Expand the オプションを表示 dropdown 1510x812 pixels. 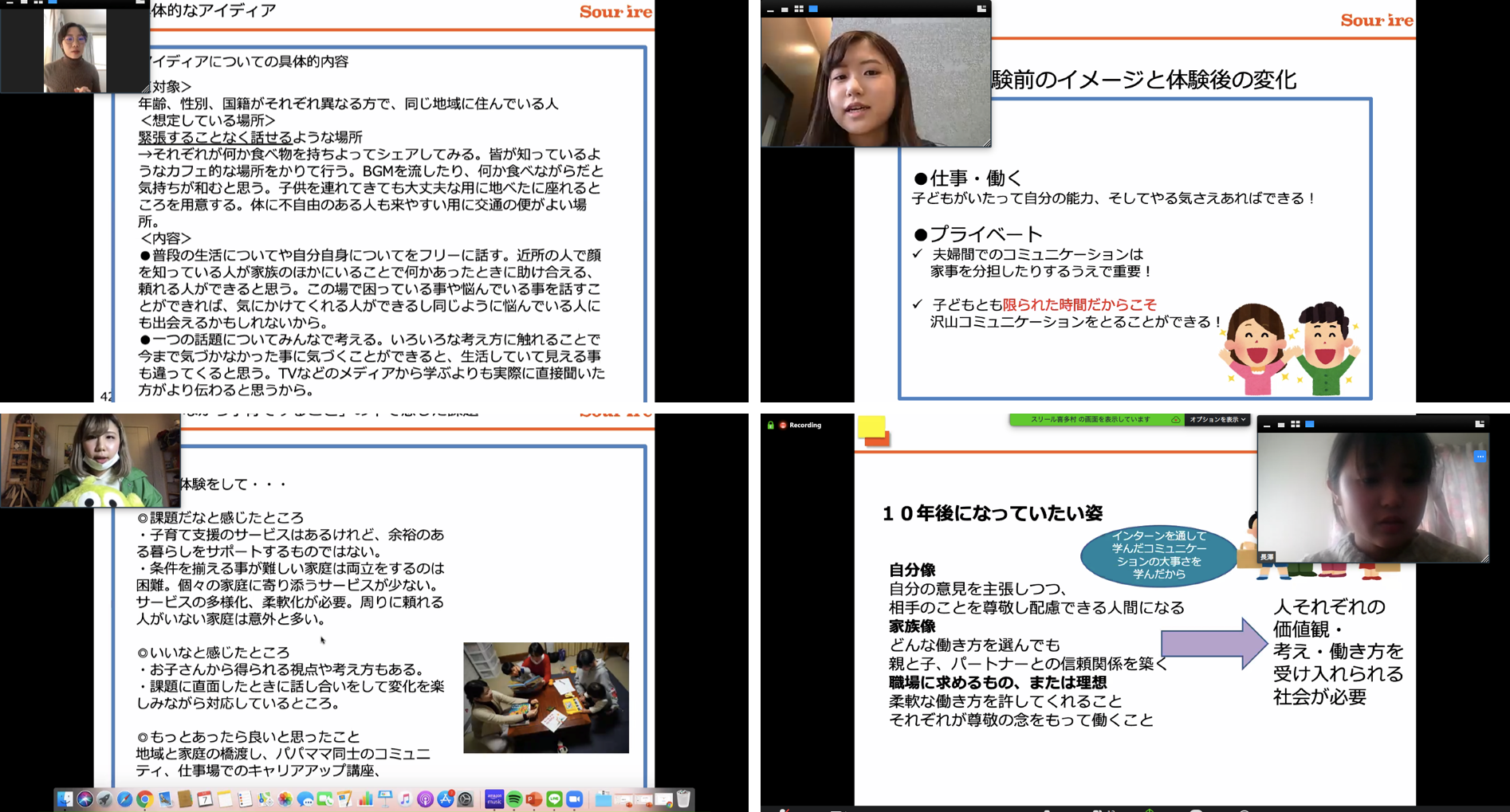1217,420
